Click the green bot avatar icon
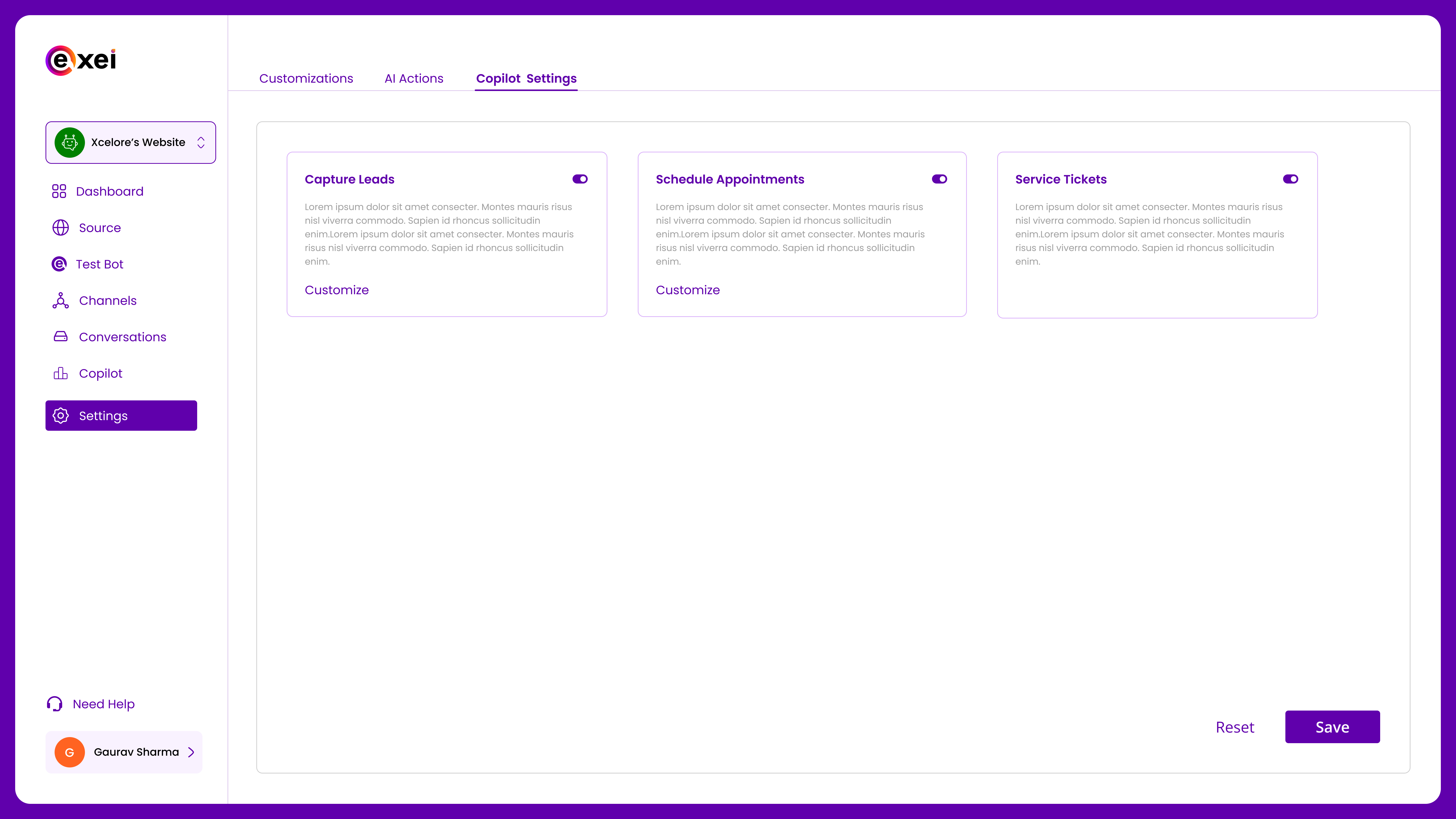 point(70,142)
